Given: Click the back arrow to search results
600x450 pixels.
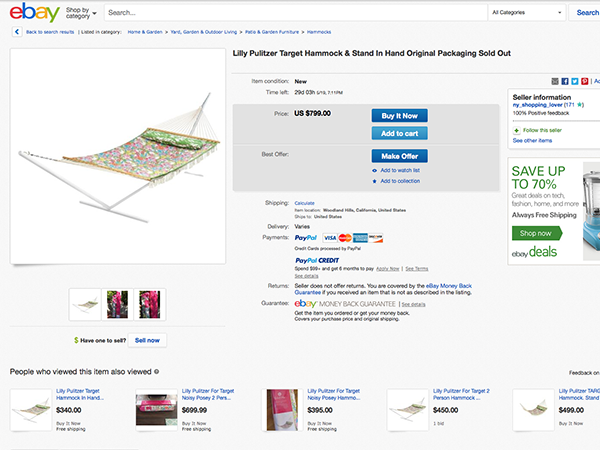Looking at the screenshot, I should [16, 32].
